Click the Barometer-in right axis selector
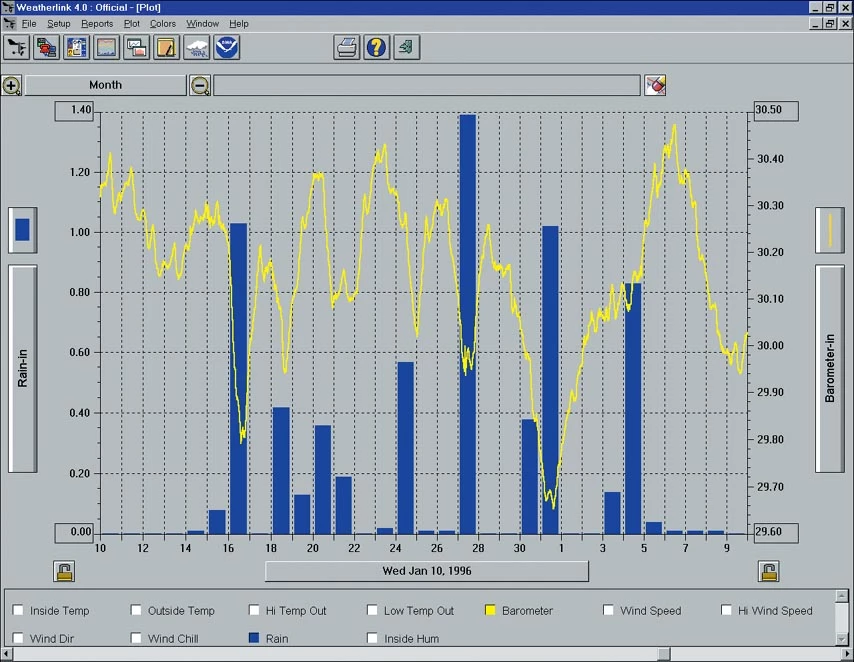 (830, 368)
